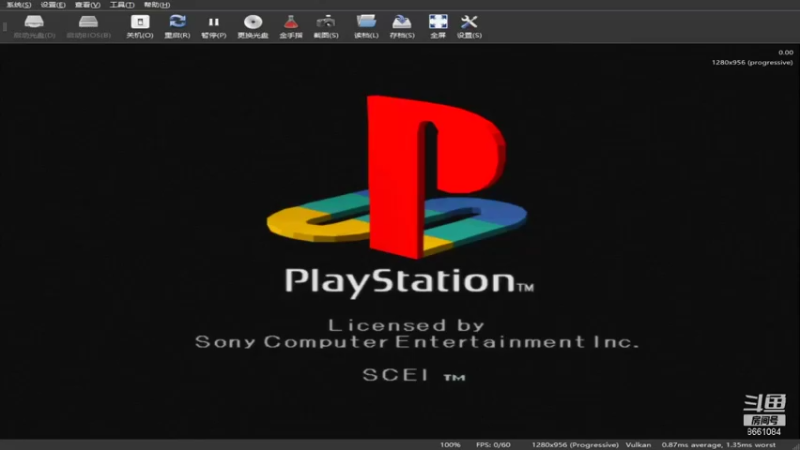The image size is (800, 450).
Task: Open the 查看(V) View menu
Action: (x=87, y=5)
